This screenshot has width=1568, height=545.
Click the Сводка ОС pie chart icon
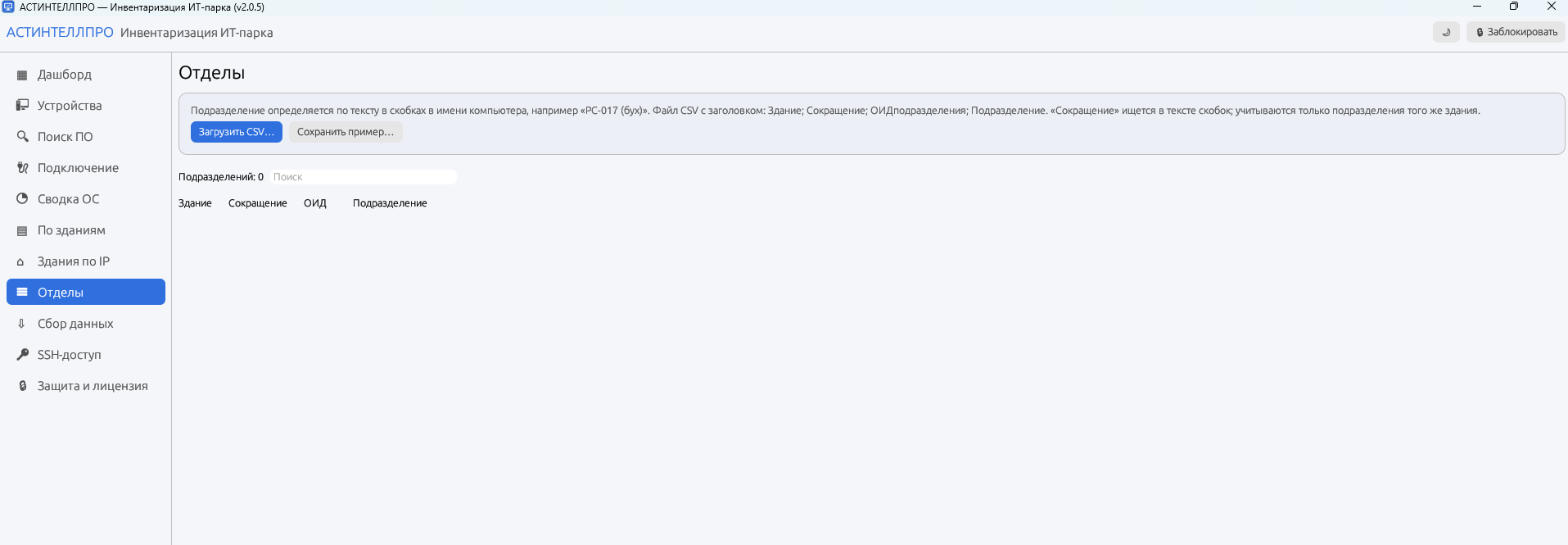tap(22, 199)
